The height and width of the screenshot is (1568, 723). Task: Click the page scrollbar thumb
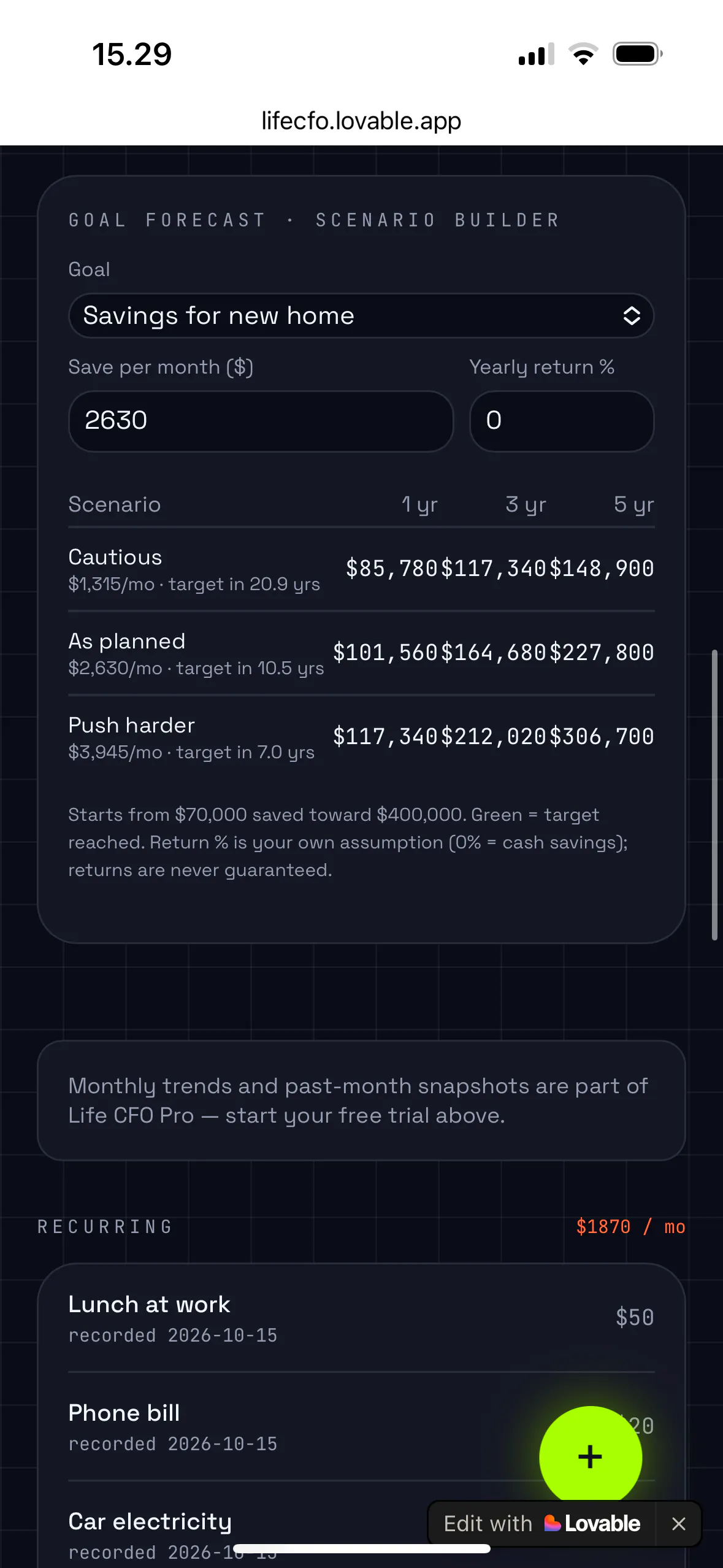click(x=714, y=794)
